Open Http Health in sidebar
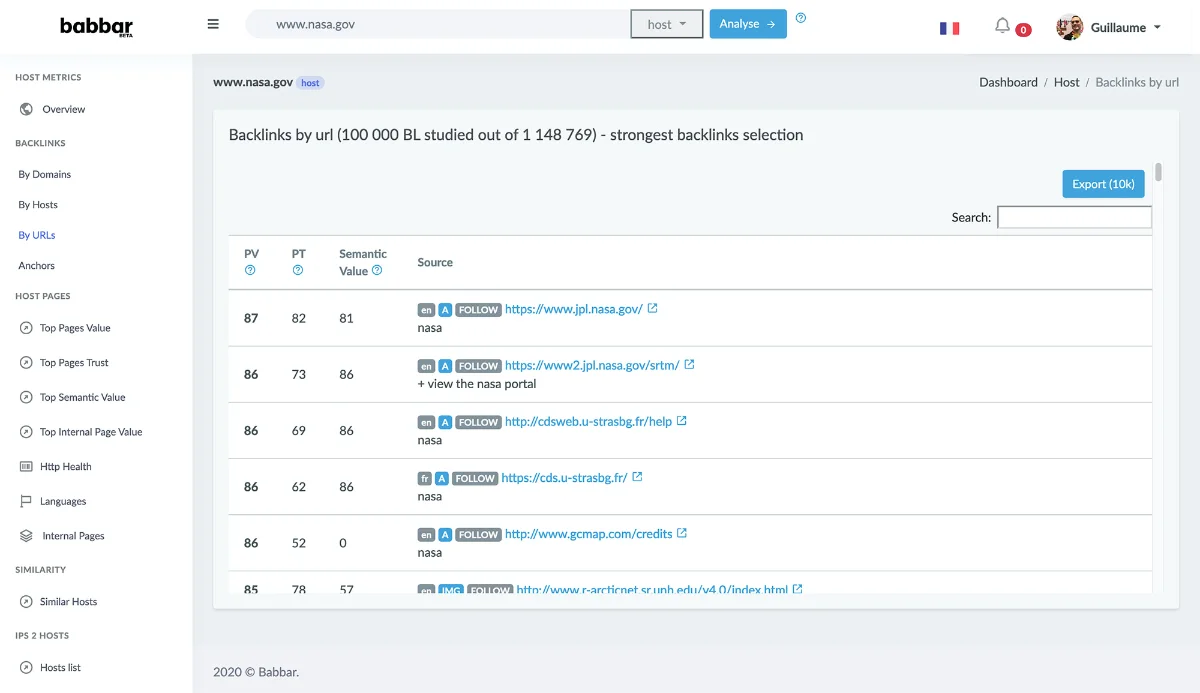This screenshot has width=1200, height=693. (x=65, y=467)
